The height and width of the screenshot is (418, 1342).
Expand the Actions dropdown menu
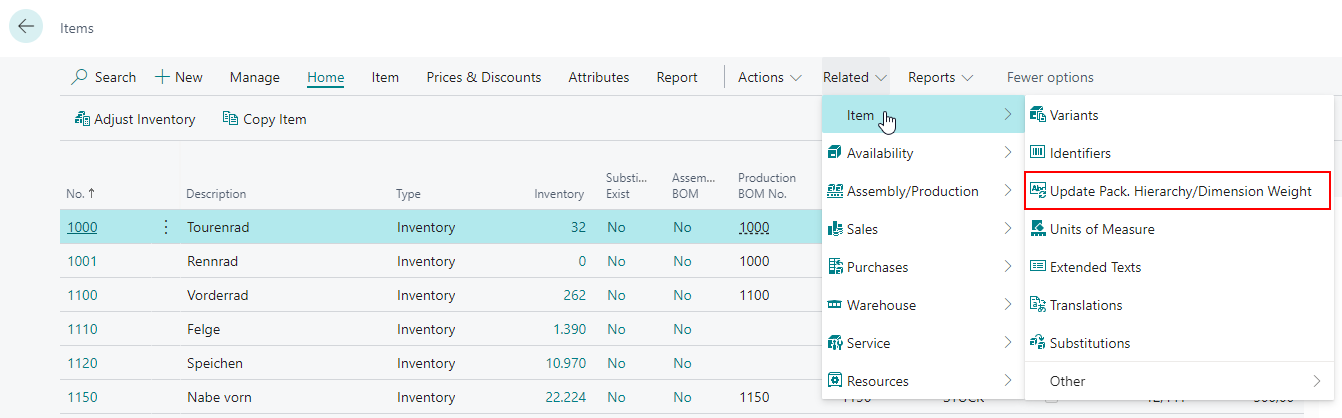(769, 78)
